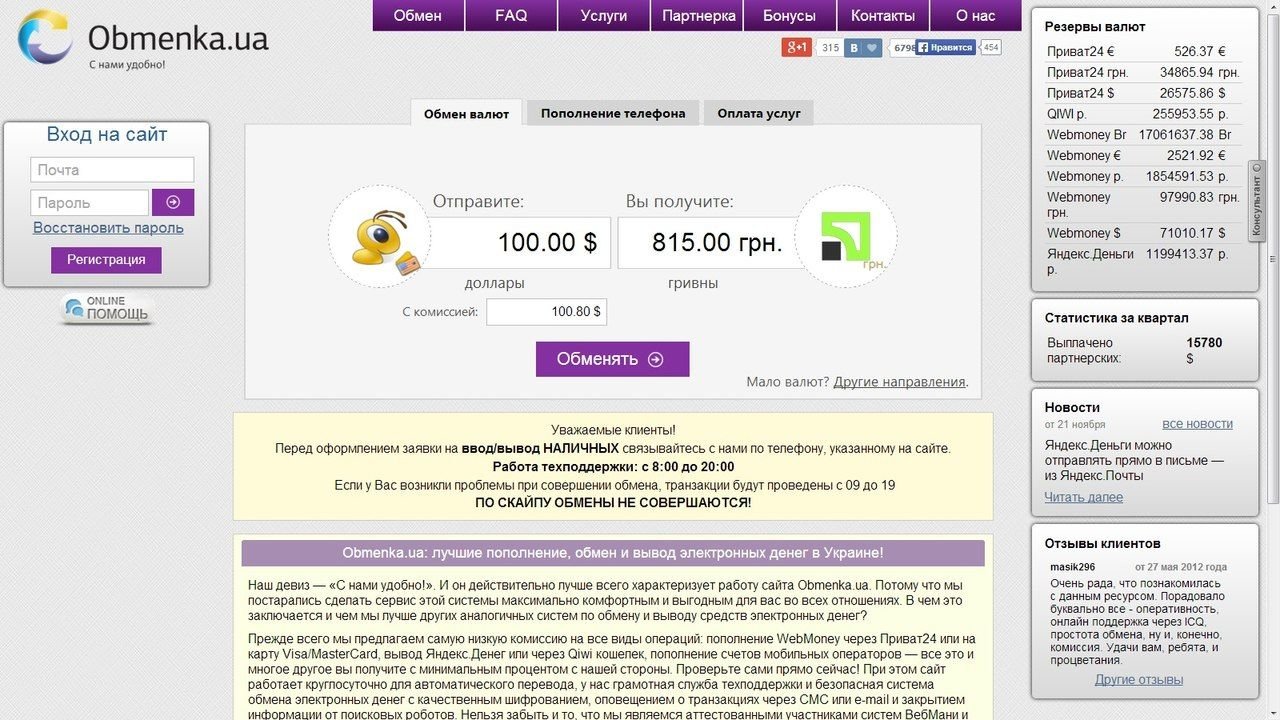Focus the Почта email field
The height and width of the screenshot is (720, 1280).
point(112,170)
